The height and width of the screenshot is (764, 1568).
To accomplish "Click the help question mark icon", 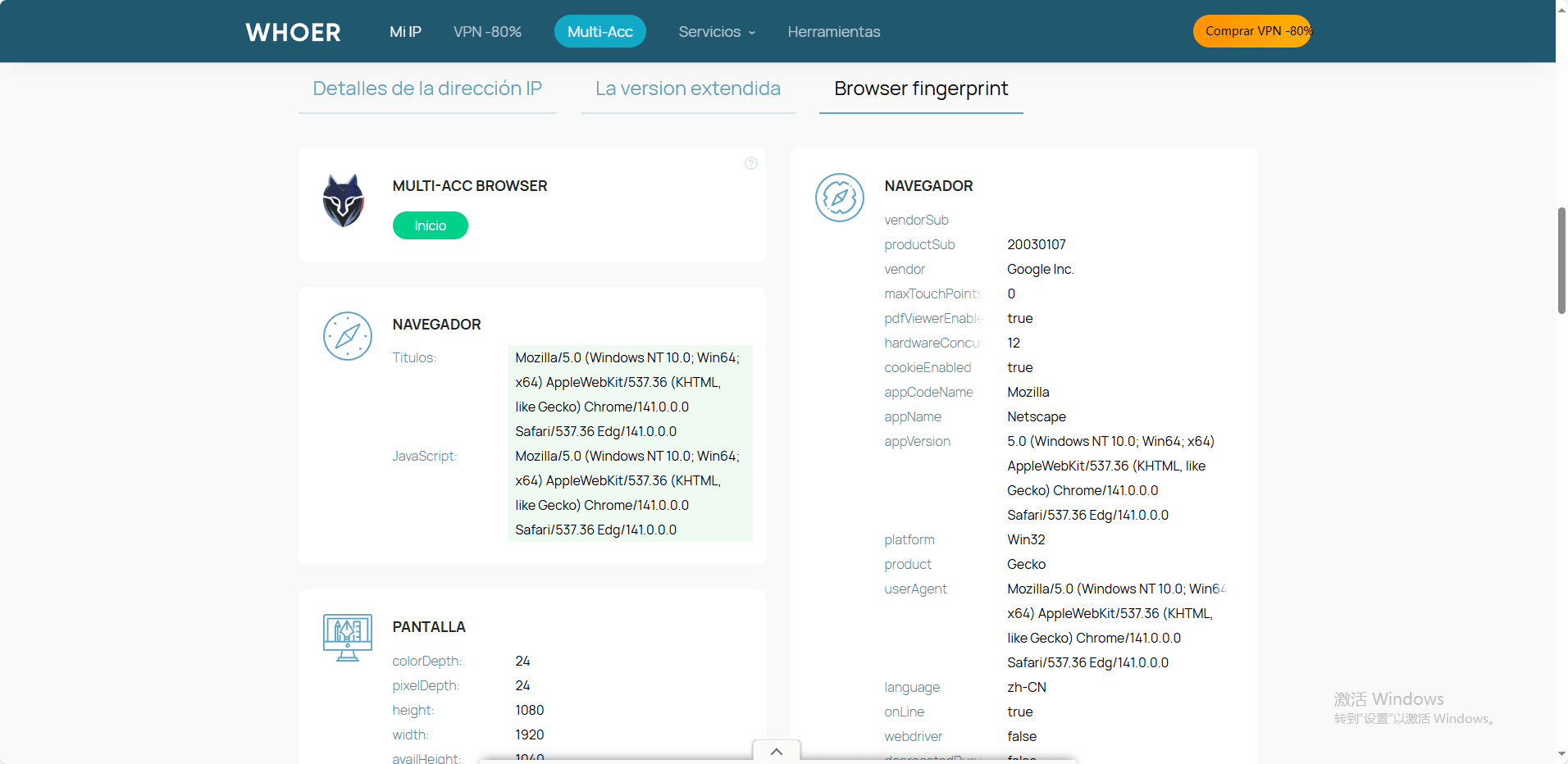I will pyautogui.click(x=750, y=163).
